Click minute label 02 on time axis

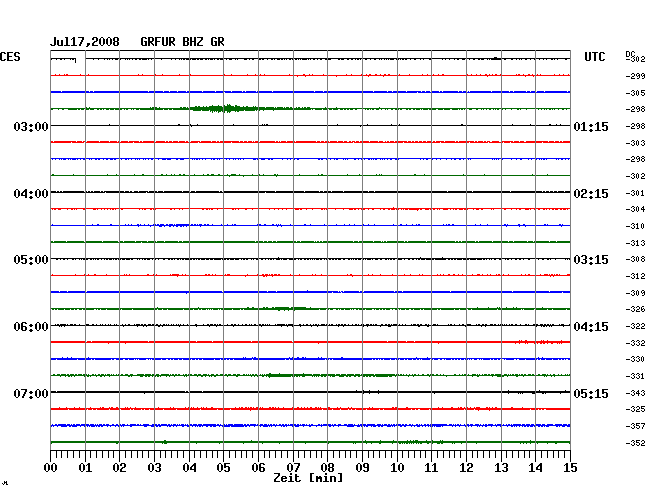tap(119, 468)
